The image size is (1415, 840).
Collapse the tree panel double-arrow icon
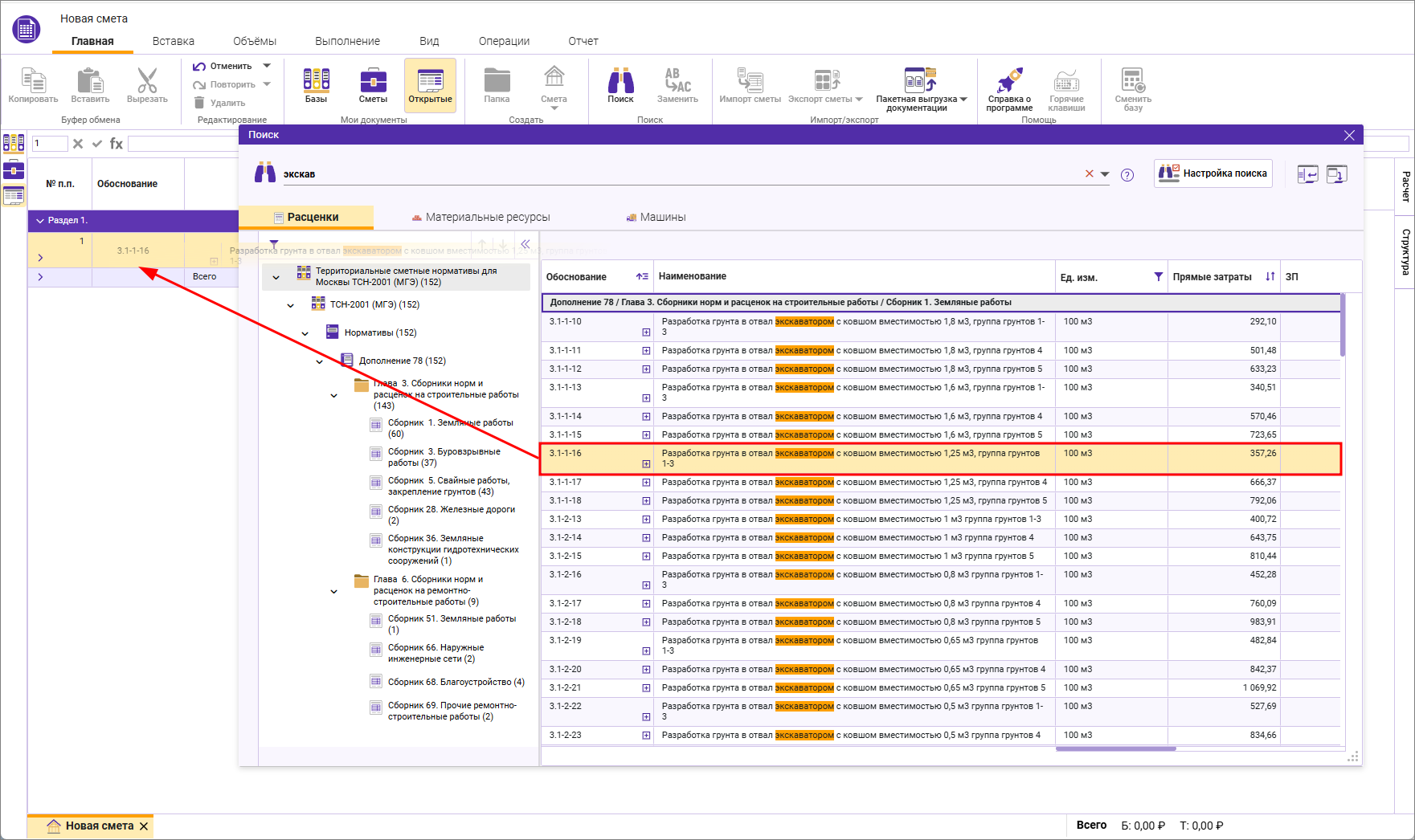[x=525, y=244]
